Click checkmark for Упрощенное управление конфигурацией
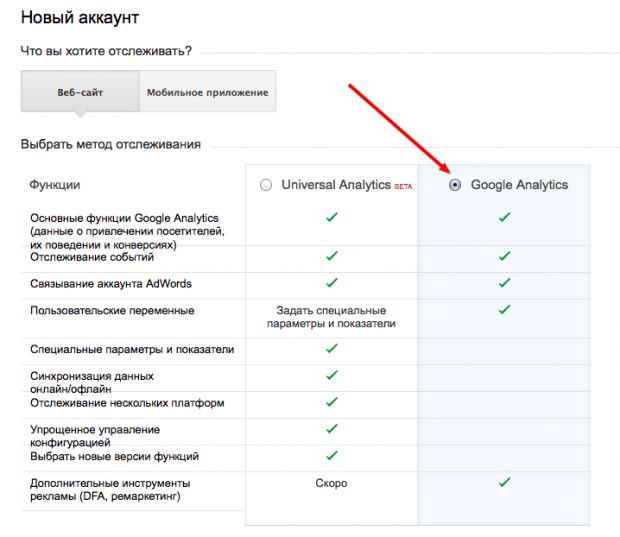 [332, 429]
